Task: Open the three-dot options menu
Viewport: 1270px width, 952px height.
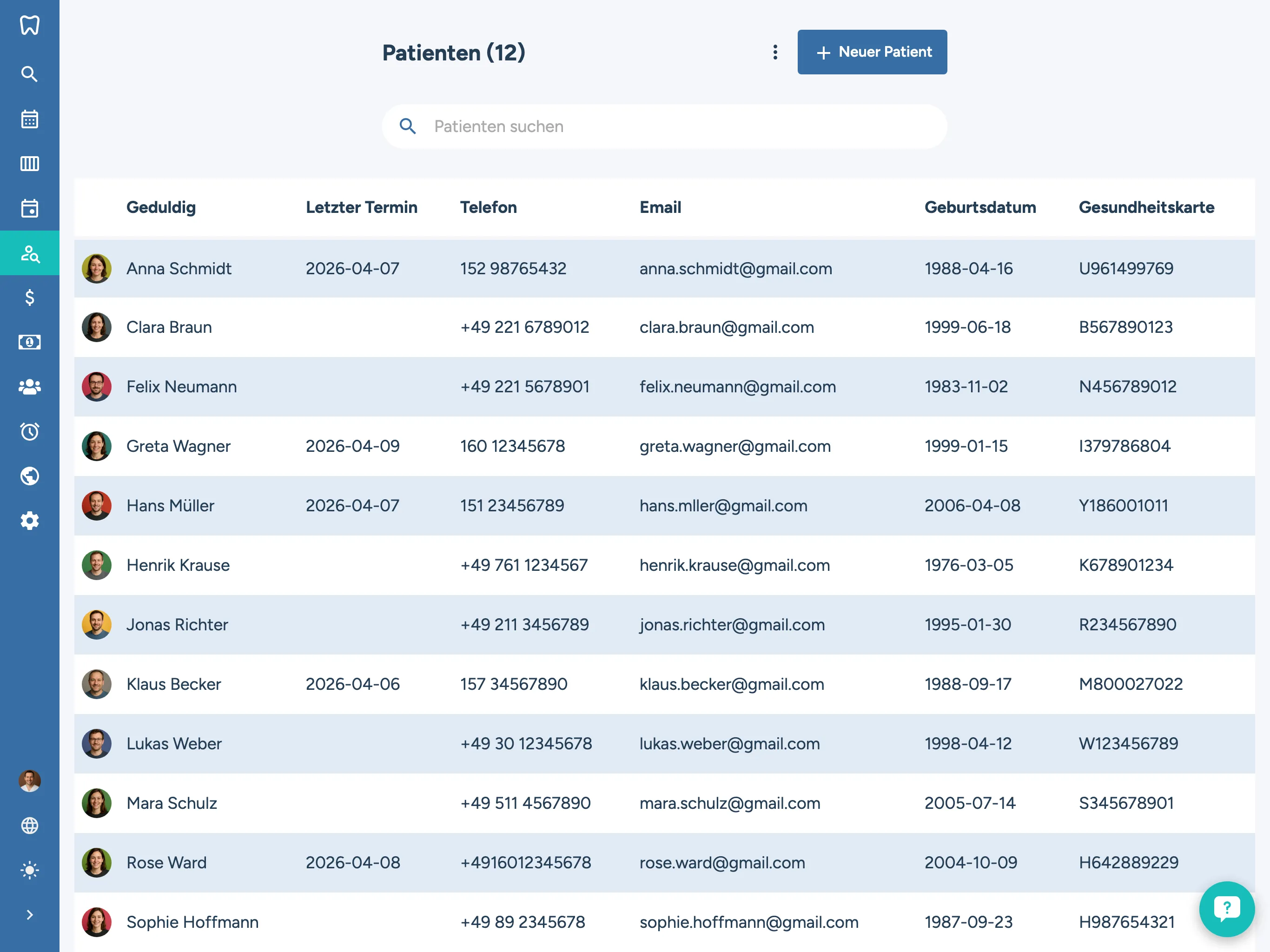Action: point(775,52)
